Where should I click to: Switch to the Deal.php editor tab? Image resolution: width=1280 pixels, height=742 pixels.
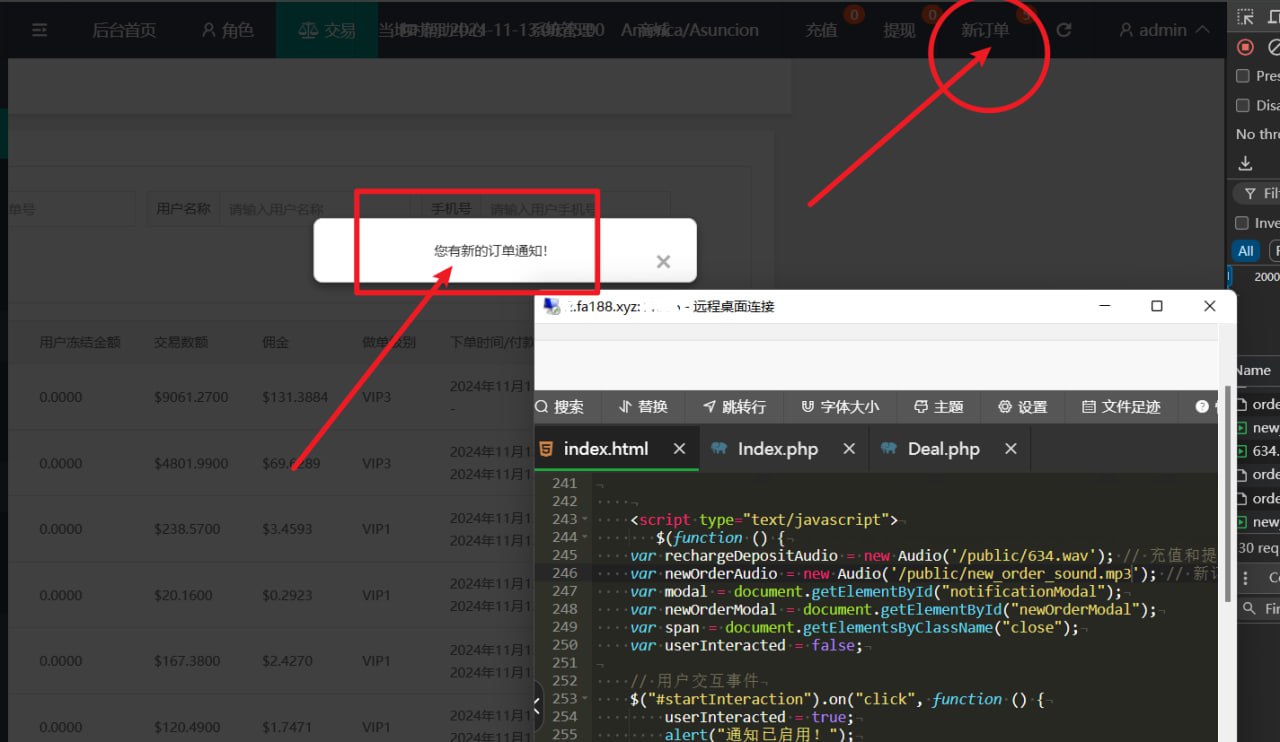943,449
